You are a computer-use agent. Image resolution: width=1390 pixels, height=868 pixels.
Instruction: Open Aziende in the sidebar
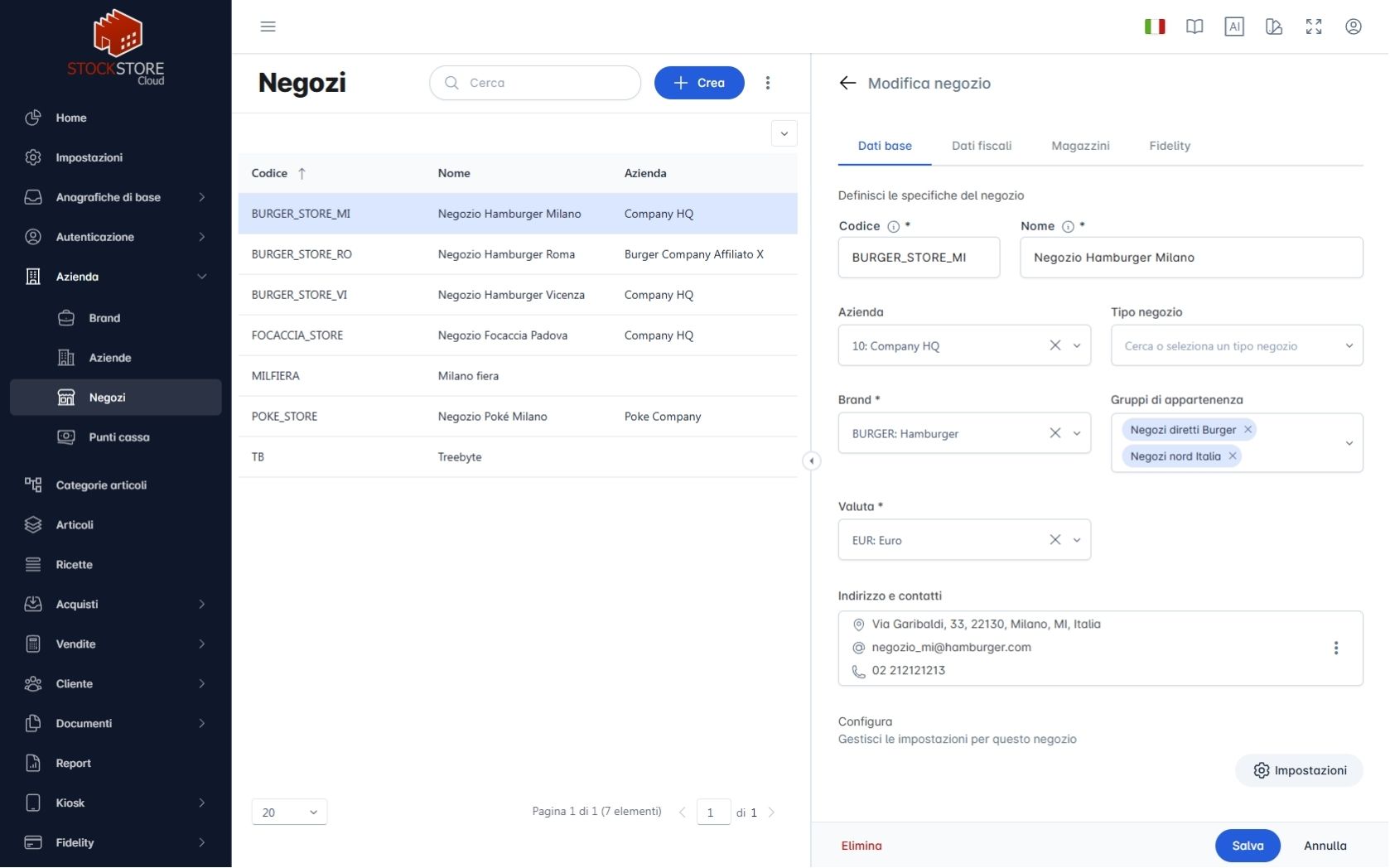click(x=116, y=358)
